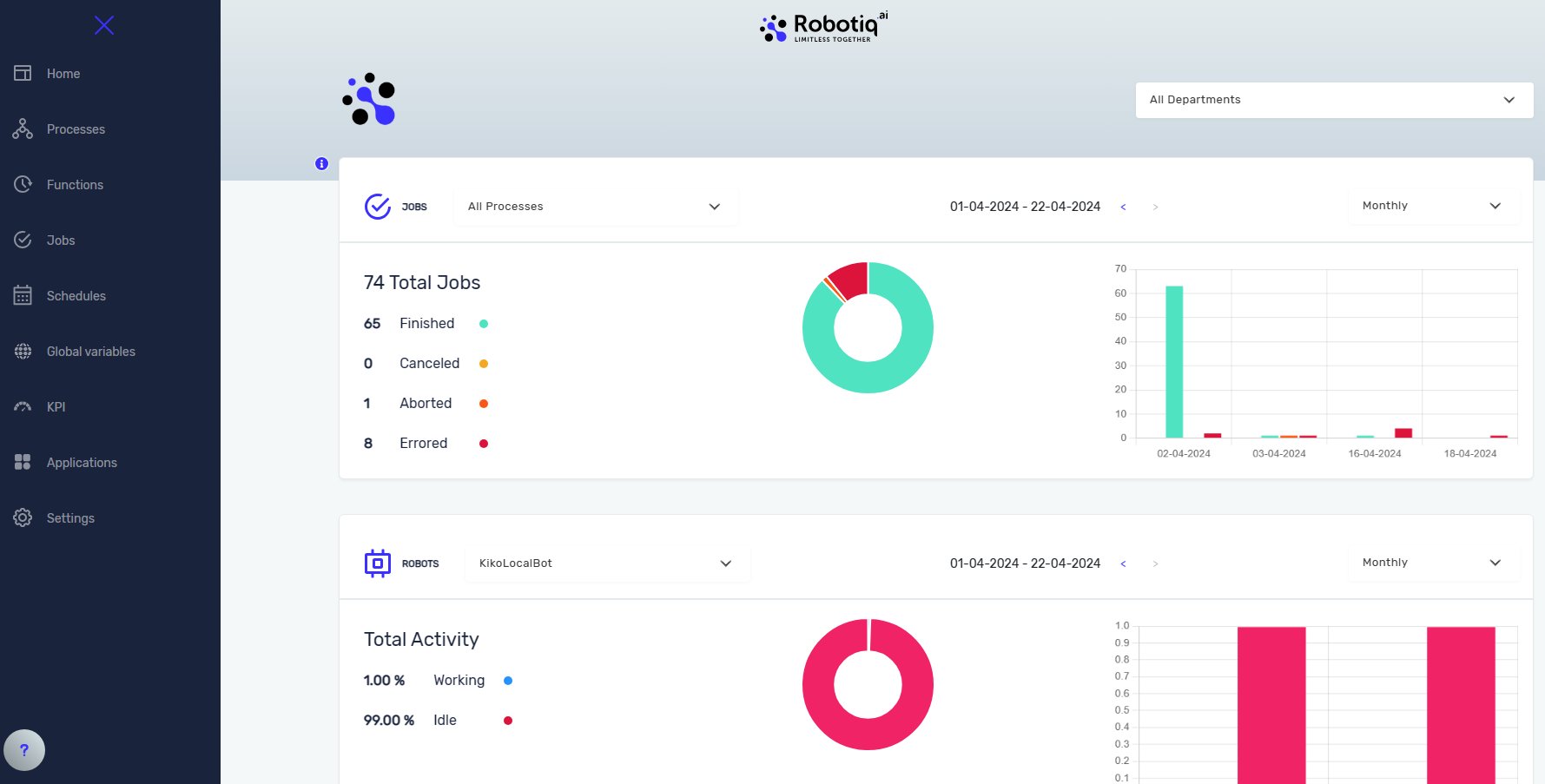Go to next Jobs date range
The height and width of the screenshot is (784, 1545).
point(1155,207)
